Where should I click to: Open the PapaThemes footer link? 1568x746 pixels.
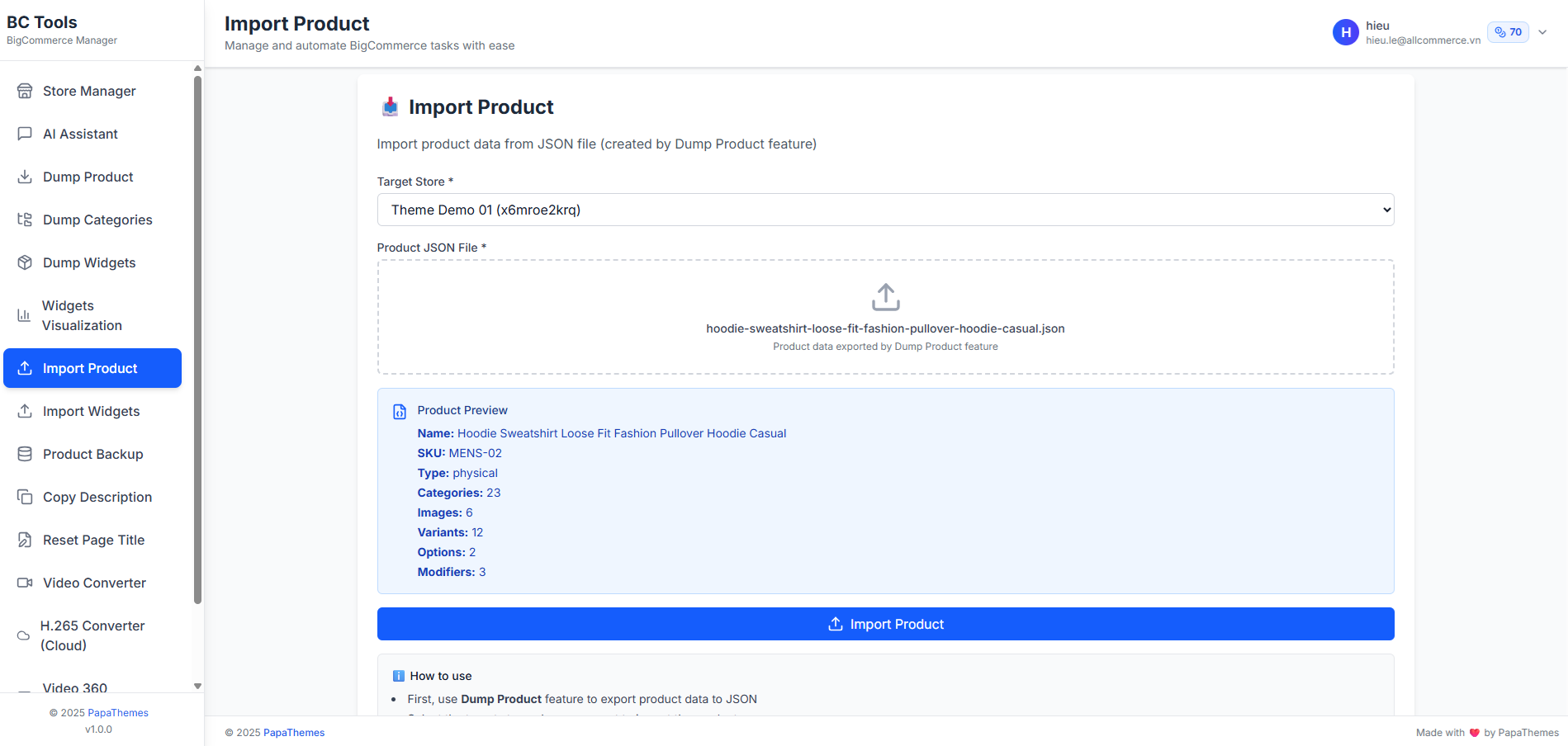[x=293, y=732]
